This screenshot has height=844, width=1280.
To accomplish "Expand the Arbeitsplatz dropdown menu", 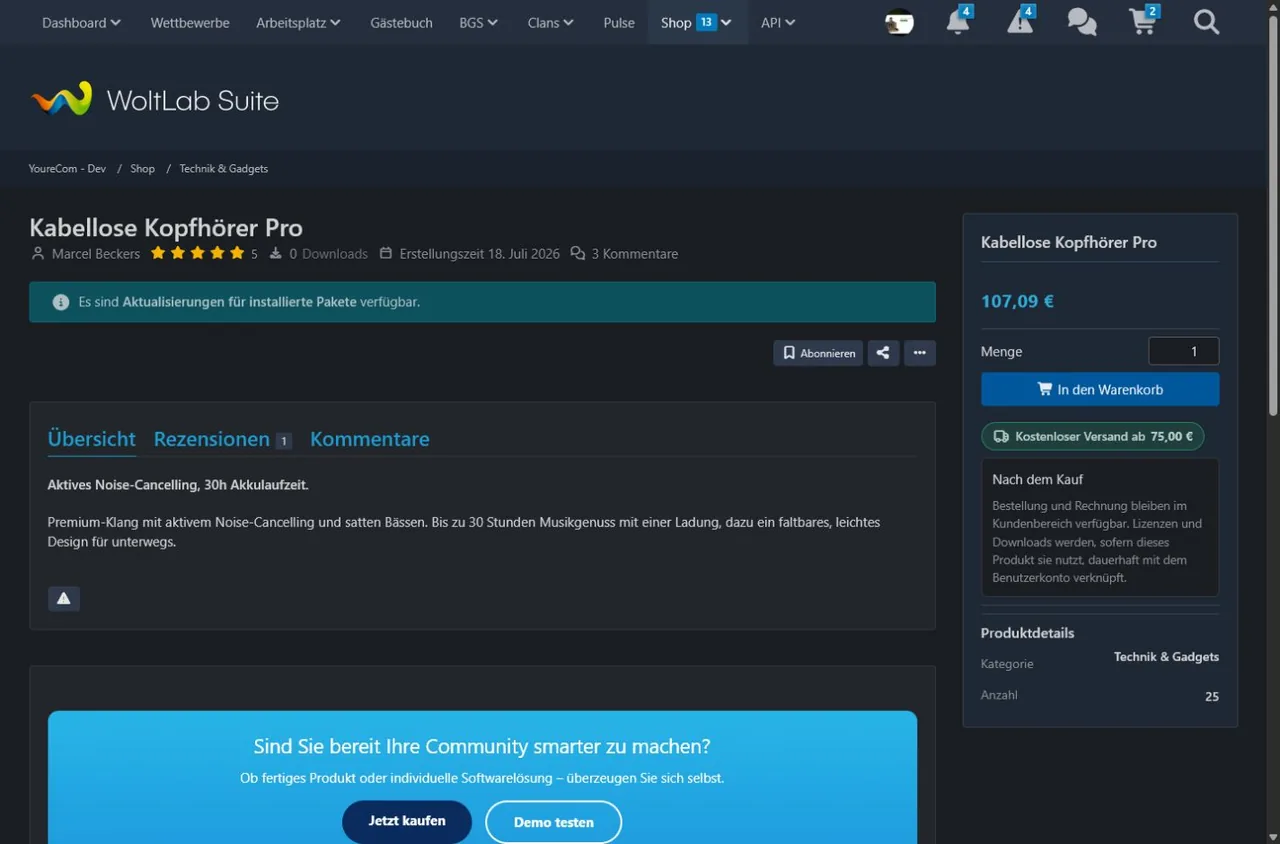I will (x=298, y=22).
